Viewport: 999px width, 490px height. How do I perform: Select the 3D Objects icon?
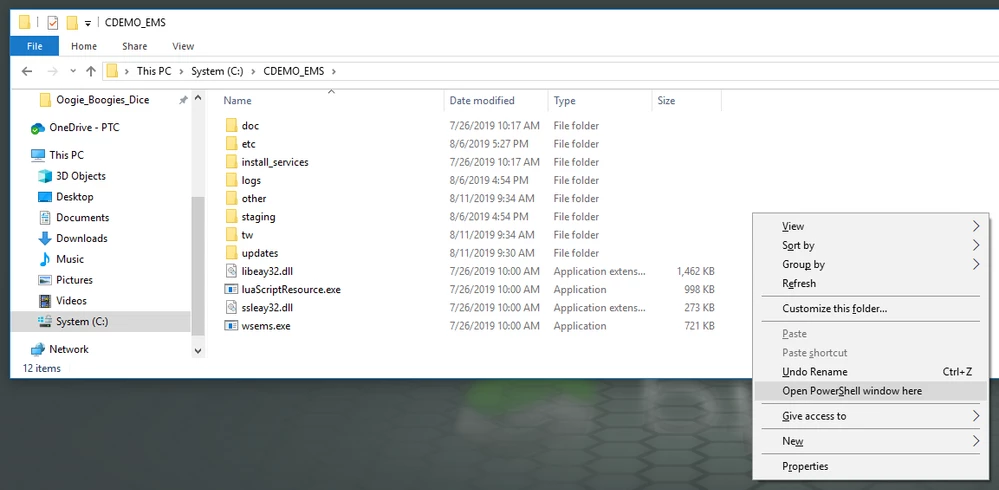[45, 177]
